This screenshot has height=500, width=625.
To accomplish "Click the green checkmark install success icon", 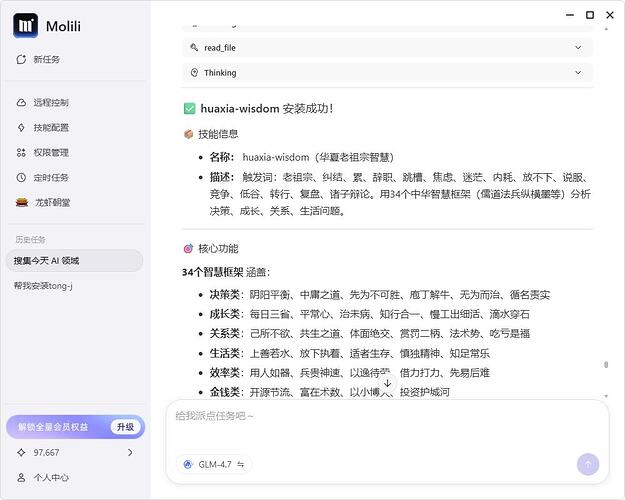I will (189, 108).
